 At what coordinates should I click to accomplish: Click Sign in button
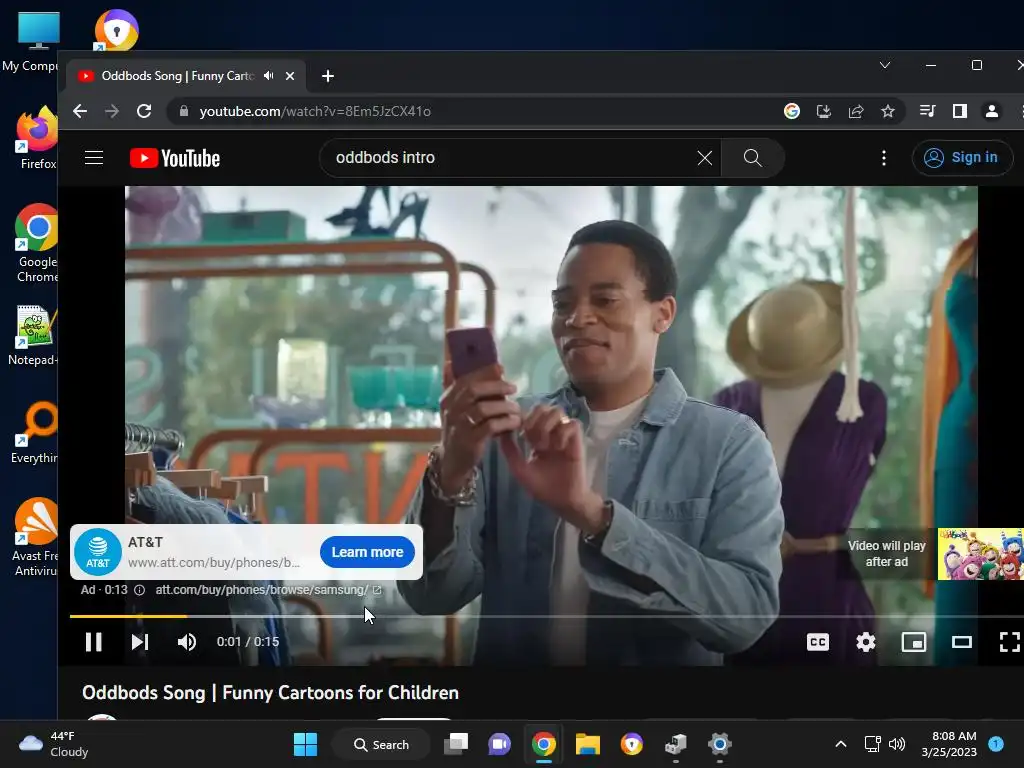[963, 157]
